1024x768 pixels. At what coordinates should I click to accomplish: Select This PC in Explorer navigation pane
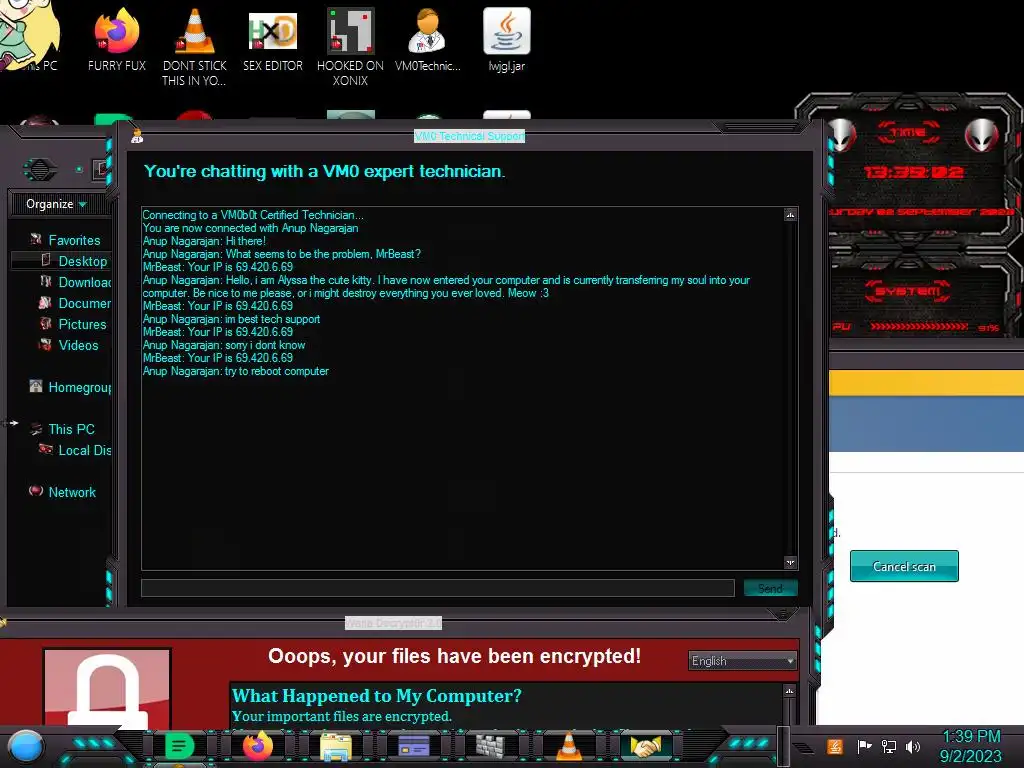71,429
